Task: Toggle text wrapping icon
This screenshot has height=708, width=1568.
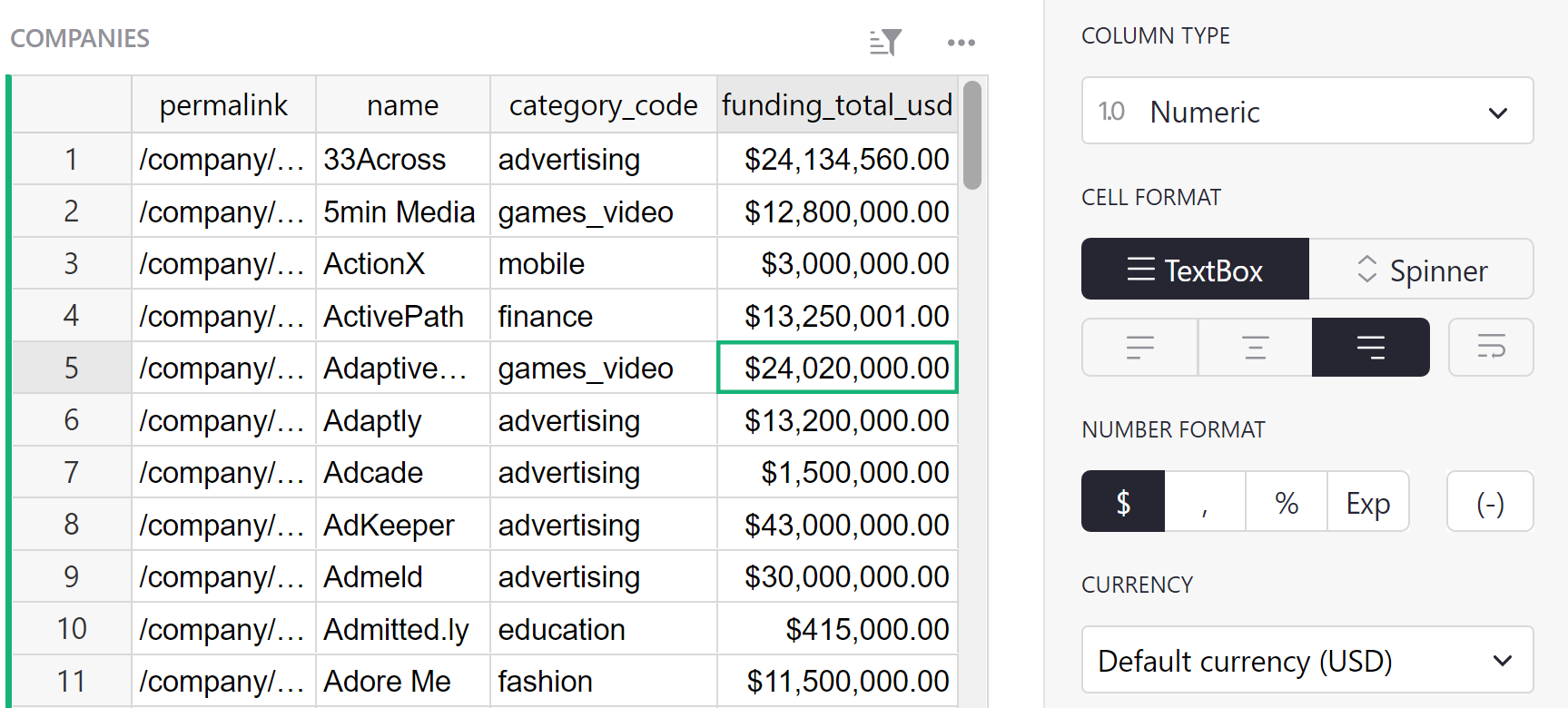Action: 1491,348
